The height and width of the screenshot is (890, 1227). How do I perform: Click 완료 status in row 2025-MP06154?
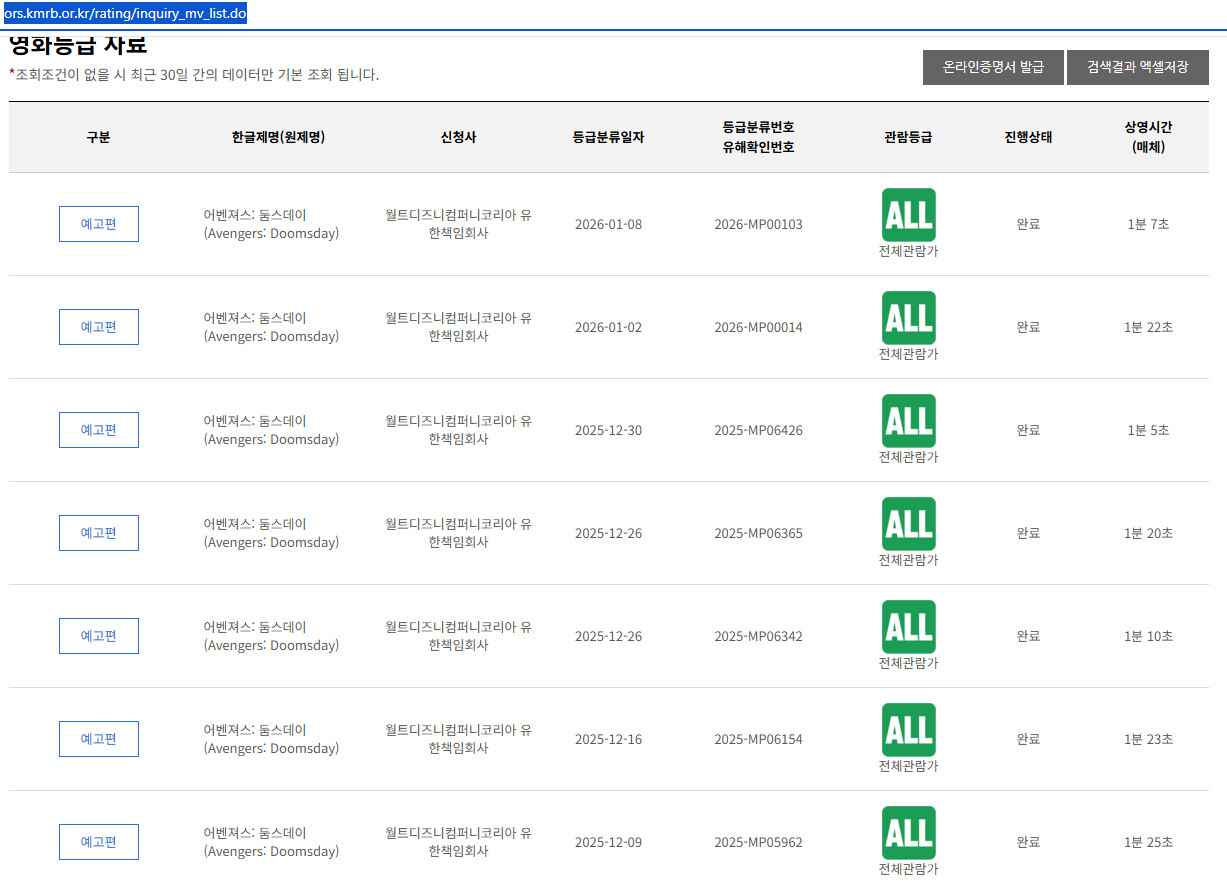pos(1028,739)
